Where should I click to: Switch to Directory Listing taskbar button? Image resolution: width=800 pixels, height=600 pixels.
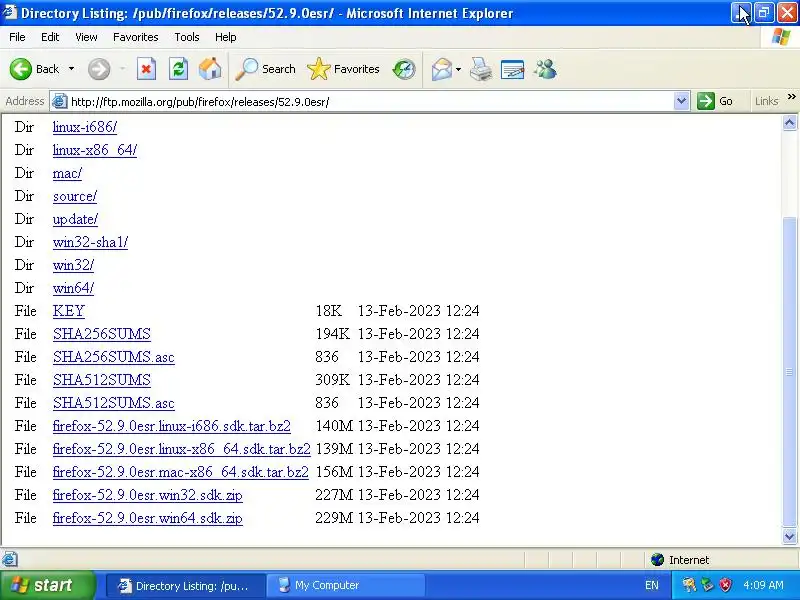186,585
